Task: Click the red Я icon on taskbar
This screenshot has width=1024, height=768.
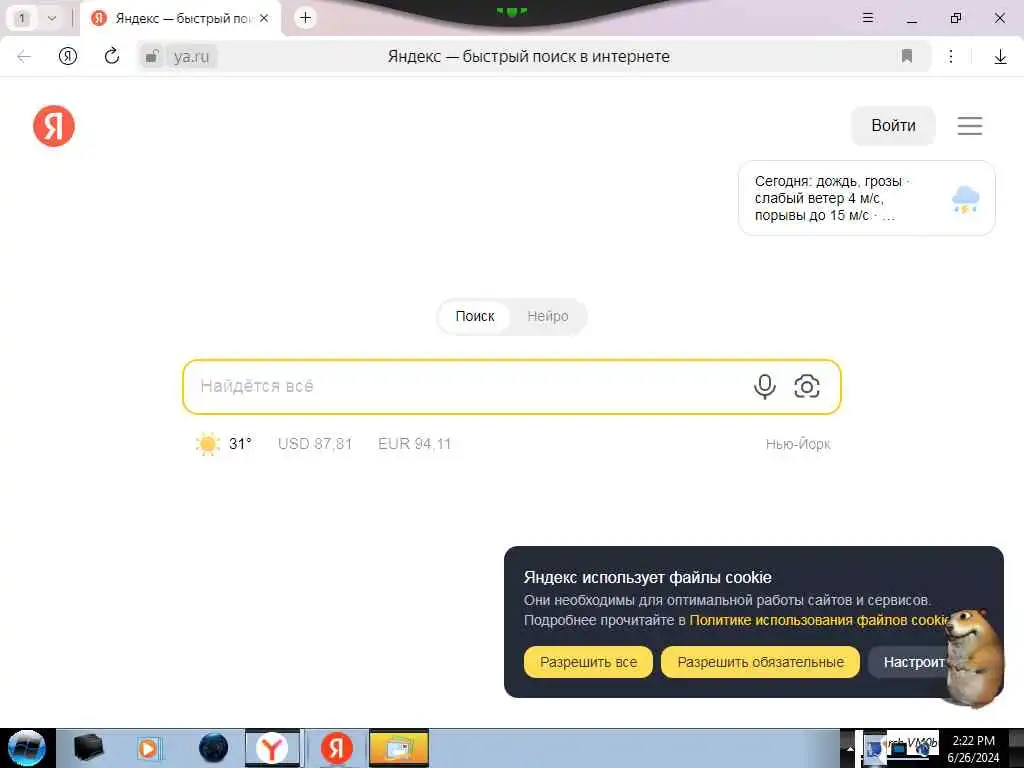Action: coord(337,748)
